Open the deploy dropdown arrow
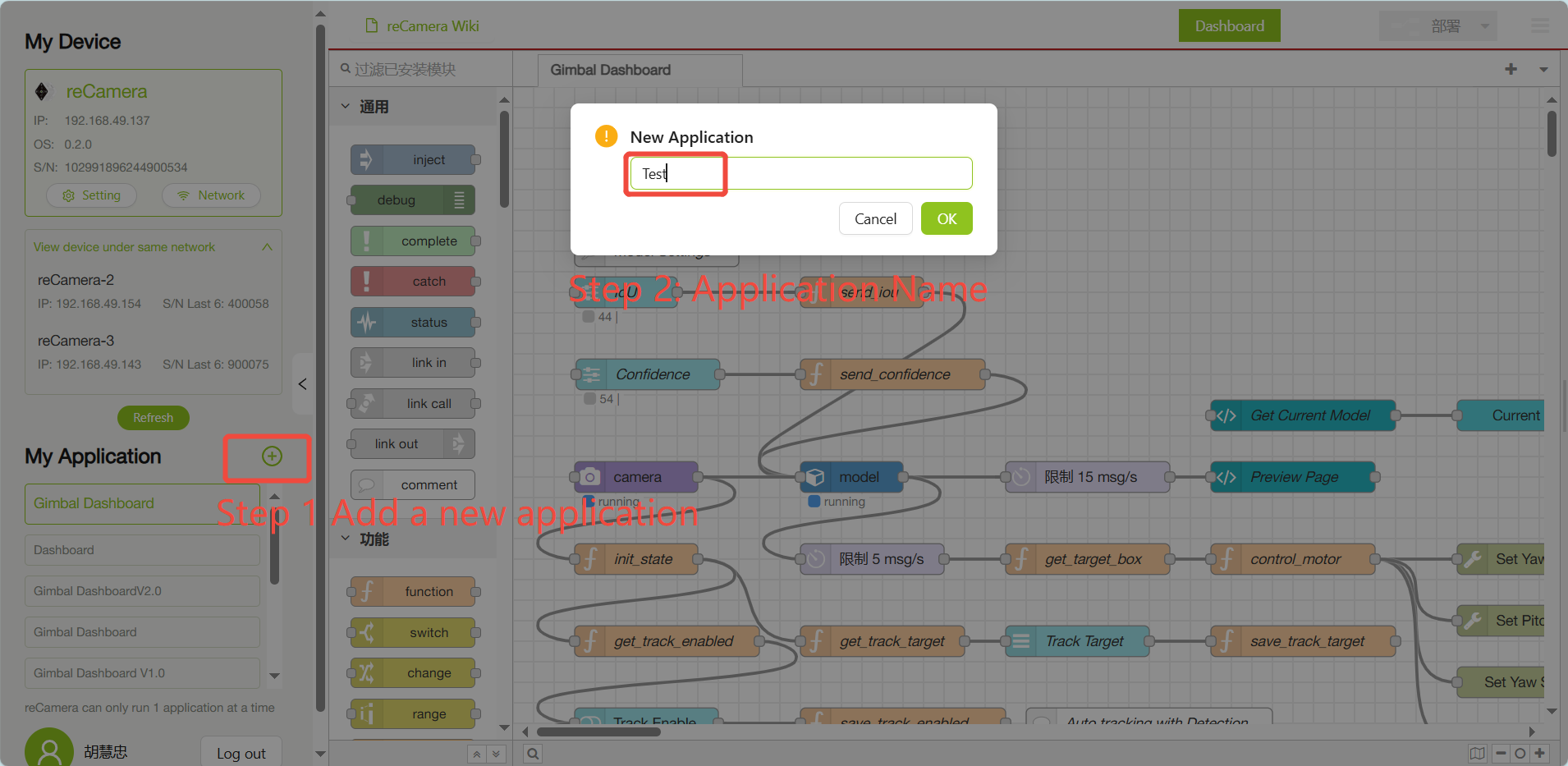 click(1484, 26)
